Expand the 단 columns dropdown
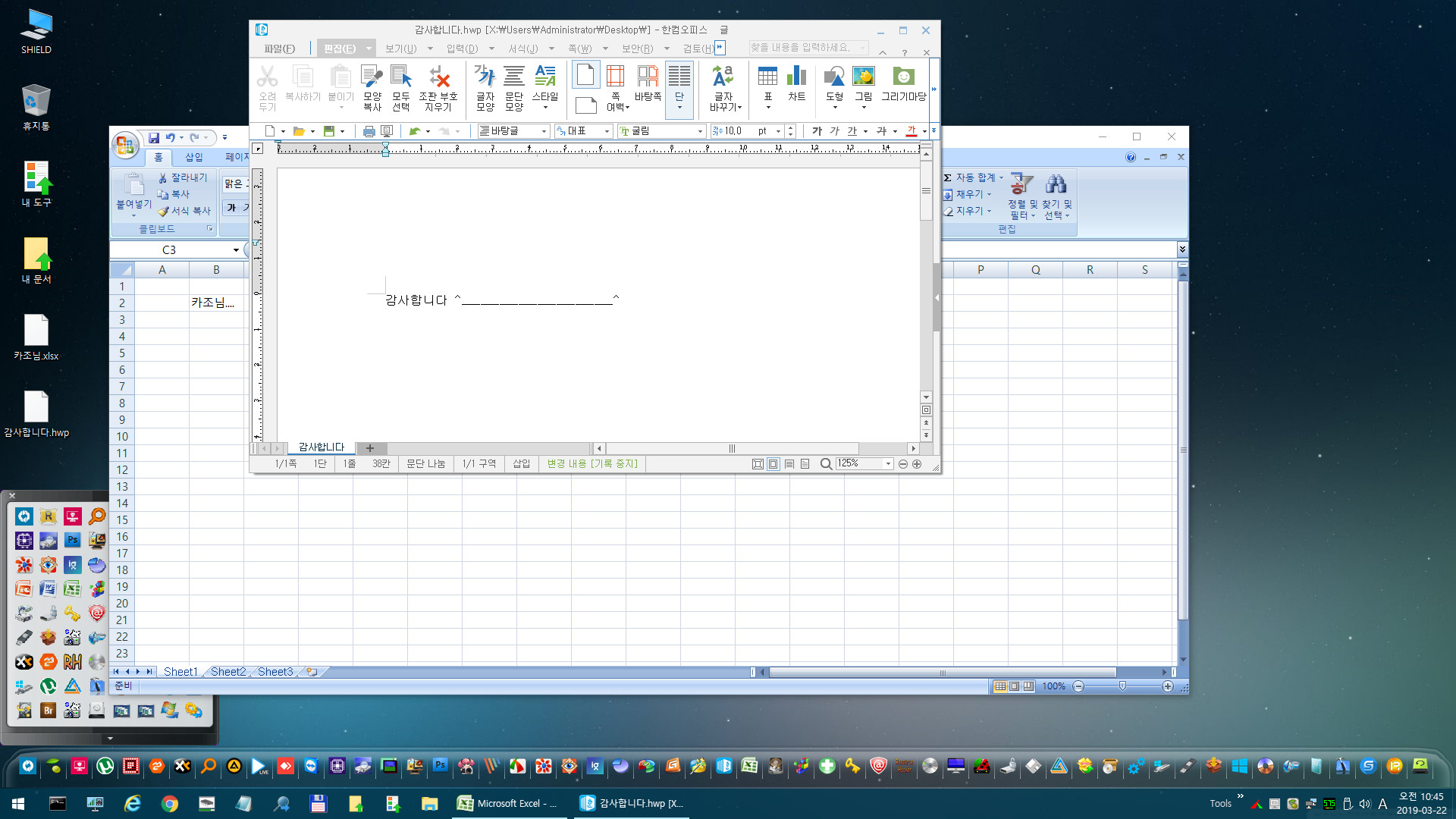 click(x=679, y=108)
